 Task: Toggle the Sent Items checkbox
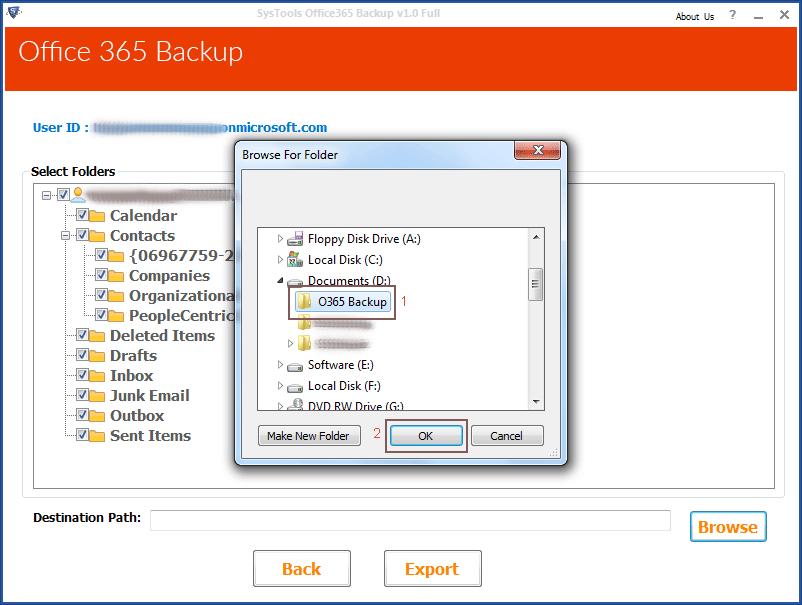tap(82, 436)
